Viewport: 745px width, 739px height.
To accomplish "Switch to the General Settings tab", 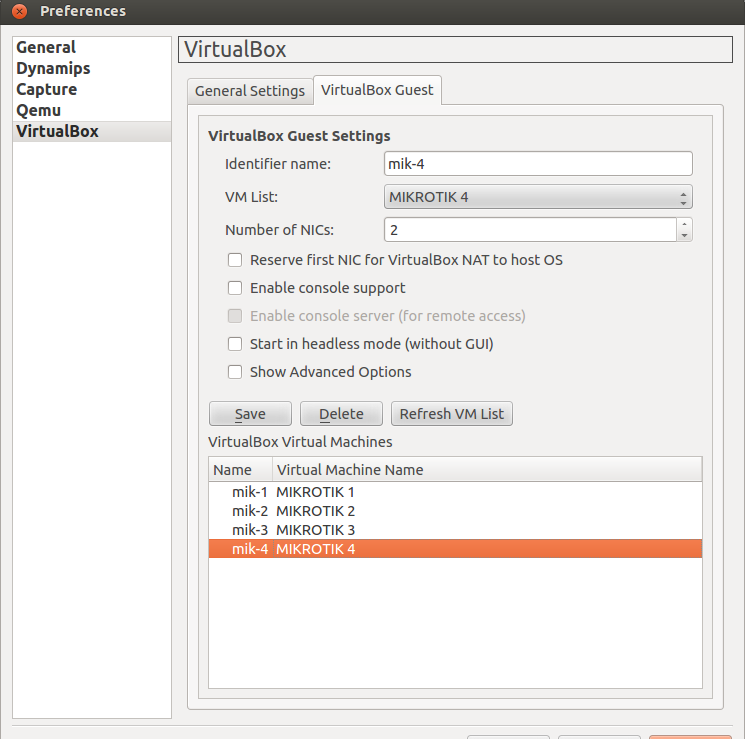I will [250, 91].
